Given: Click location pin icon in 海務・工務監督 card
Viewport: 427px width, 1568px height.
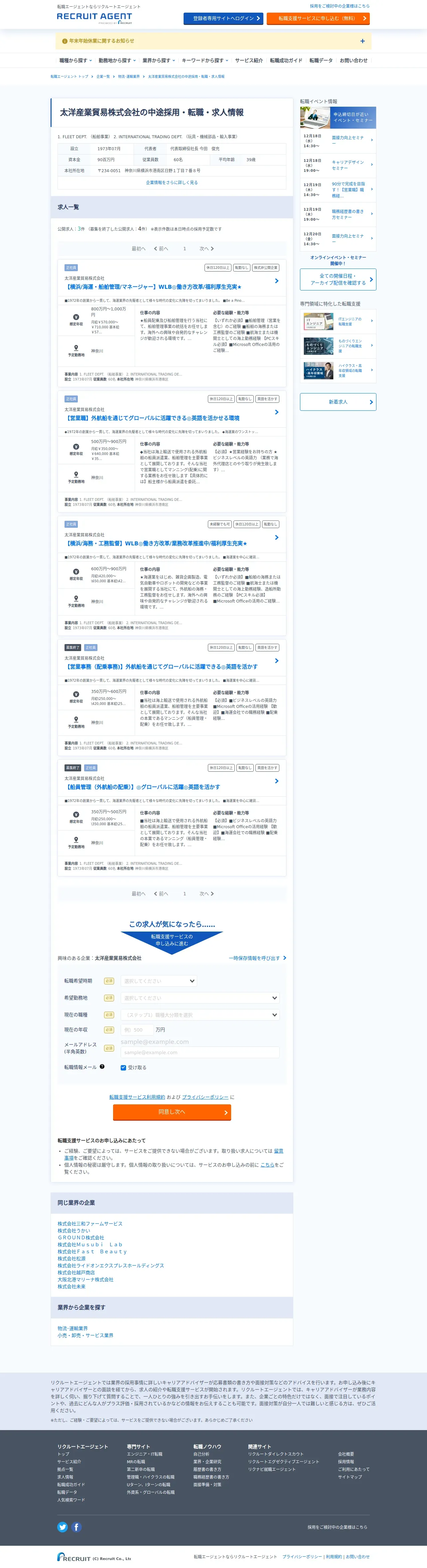Looking at the screenshot, I should click(76, 599).
